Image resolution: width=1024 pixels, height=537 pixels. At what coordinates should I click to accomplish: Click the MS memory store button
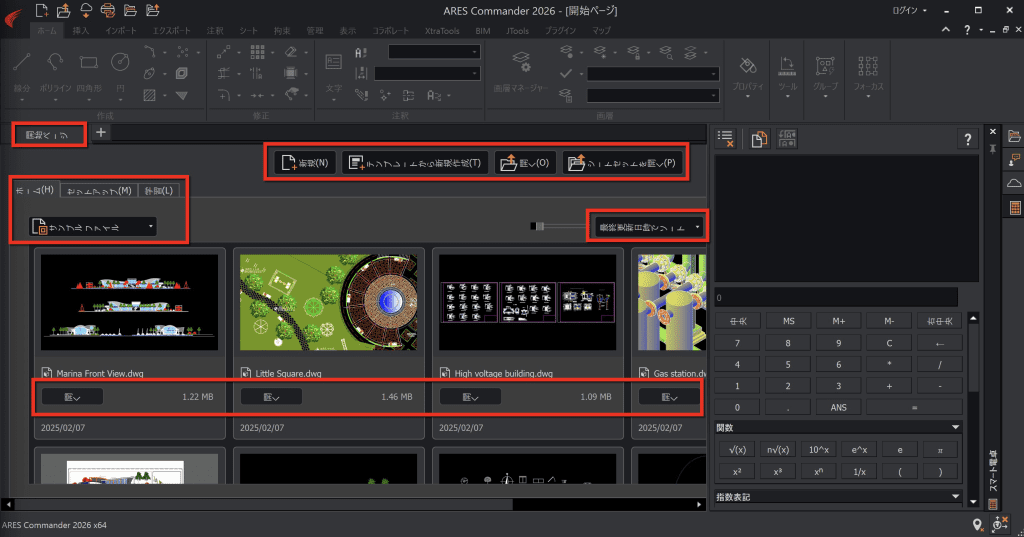tap(788, 321)
